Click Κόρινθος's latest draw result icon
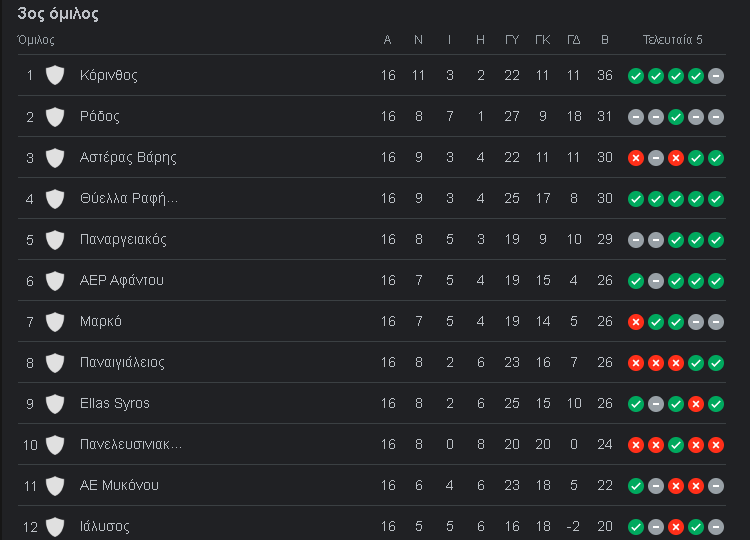 [716, 76]
